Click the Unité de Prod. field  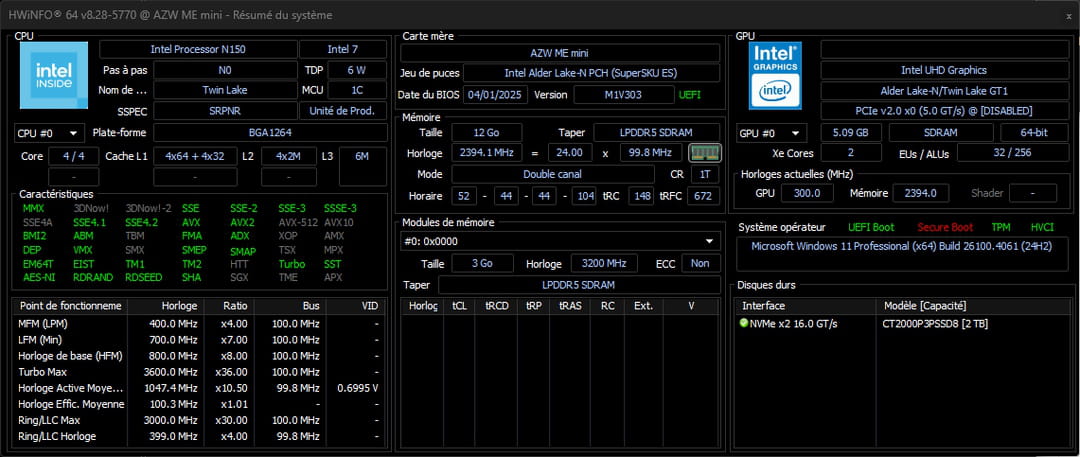pyautogui.click(x=343, y=110)
